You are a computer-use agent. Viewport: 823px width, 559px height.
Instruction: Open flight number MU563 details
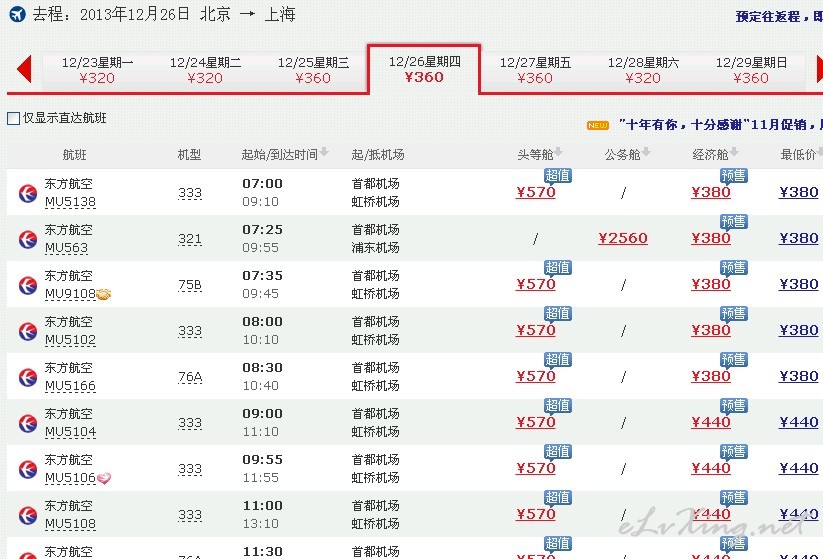tap(66, 248)
